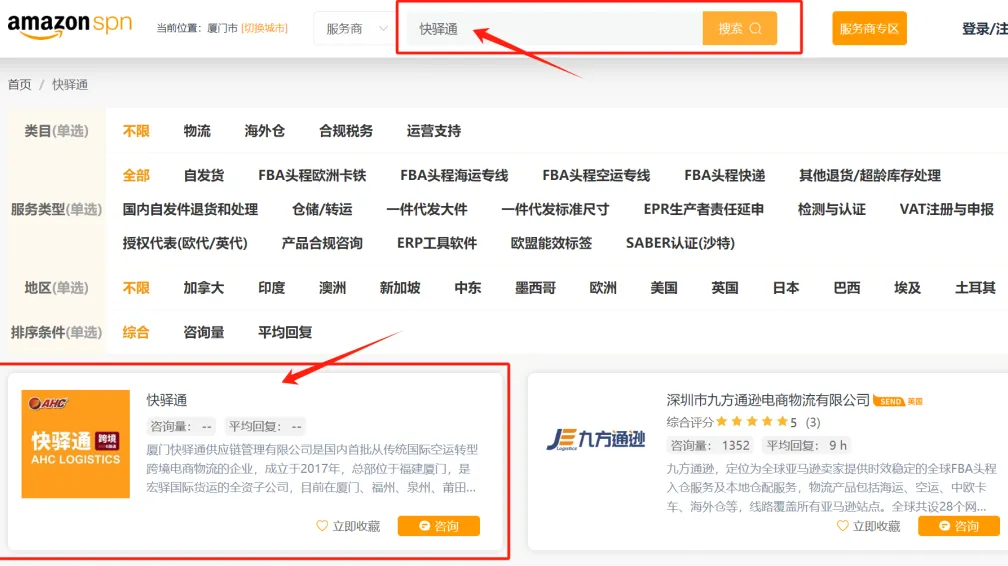The image size is (1008, 566).
Task: Select 海外仓 category filter
Action: [264, 131]
